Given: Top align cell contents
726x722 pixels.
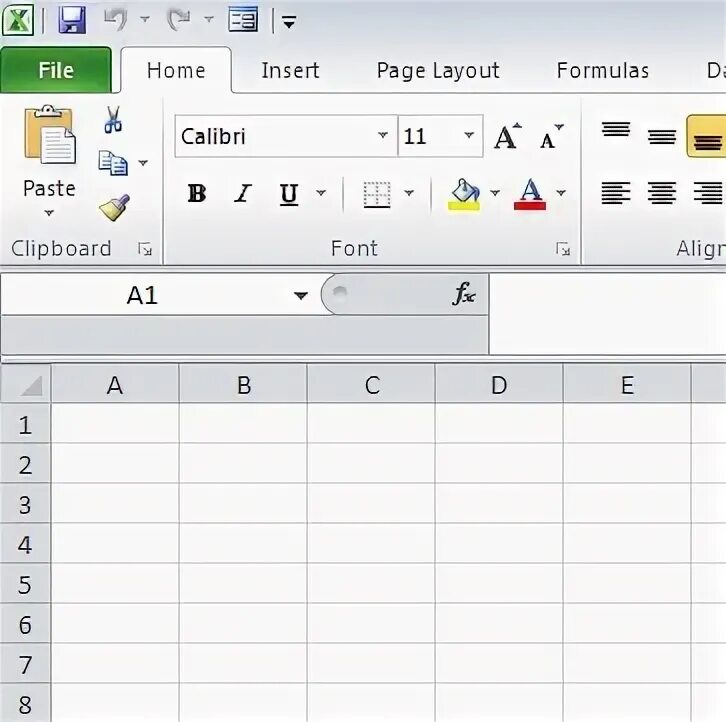Looking at the screenshot, I should point(616,129).
